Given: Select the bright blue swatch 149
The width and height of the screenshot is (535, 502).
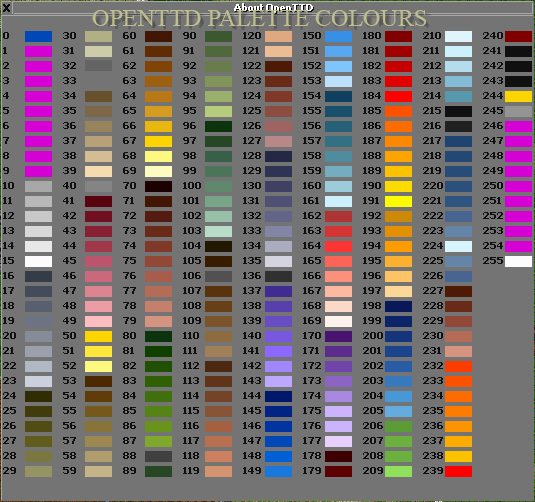Looking at the screenshot, I should (279, 472).
